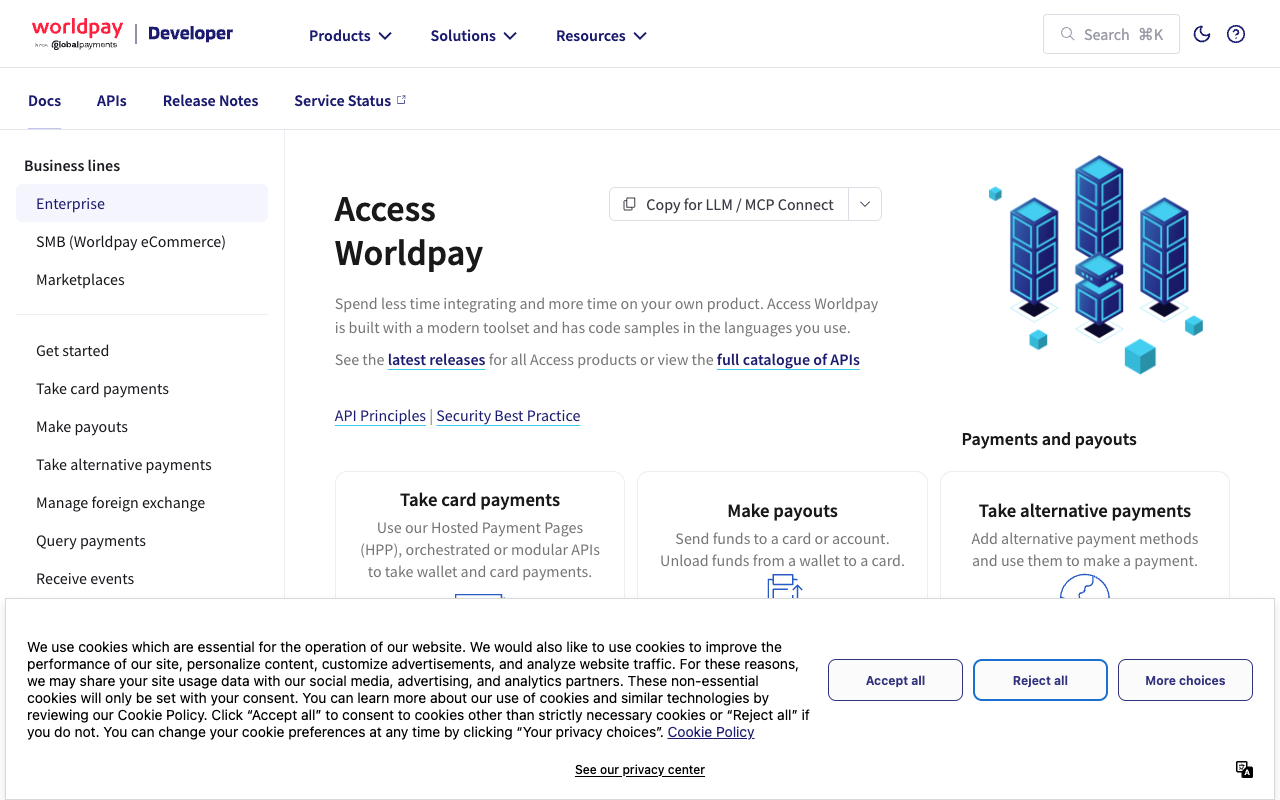Switch to the Docs tab
The image size is (1280, 800).
pos(45,100)
